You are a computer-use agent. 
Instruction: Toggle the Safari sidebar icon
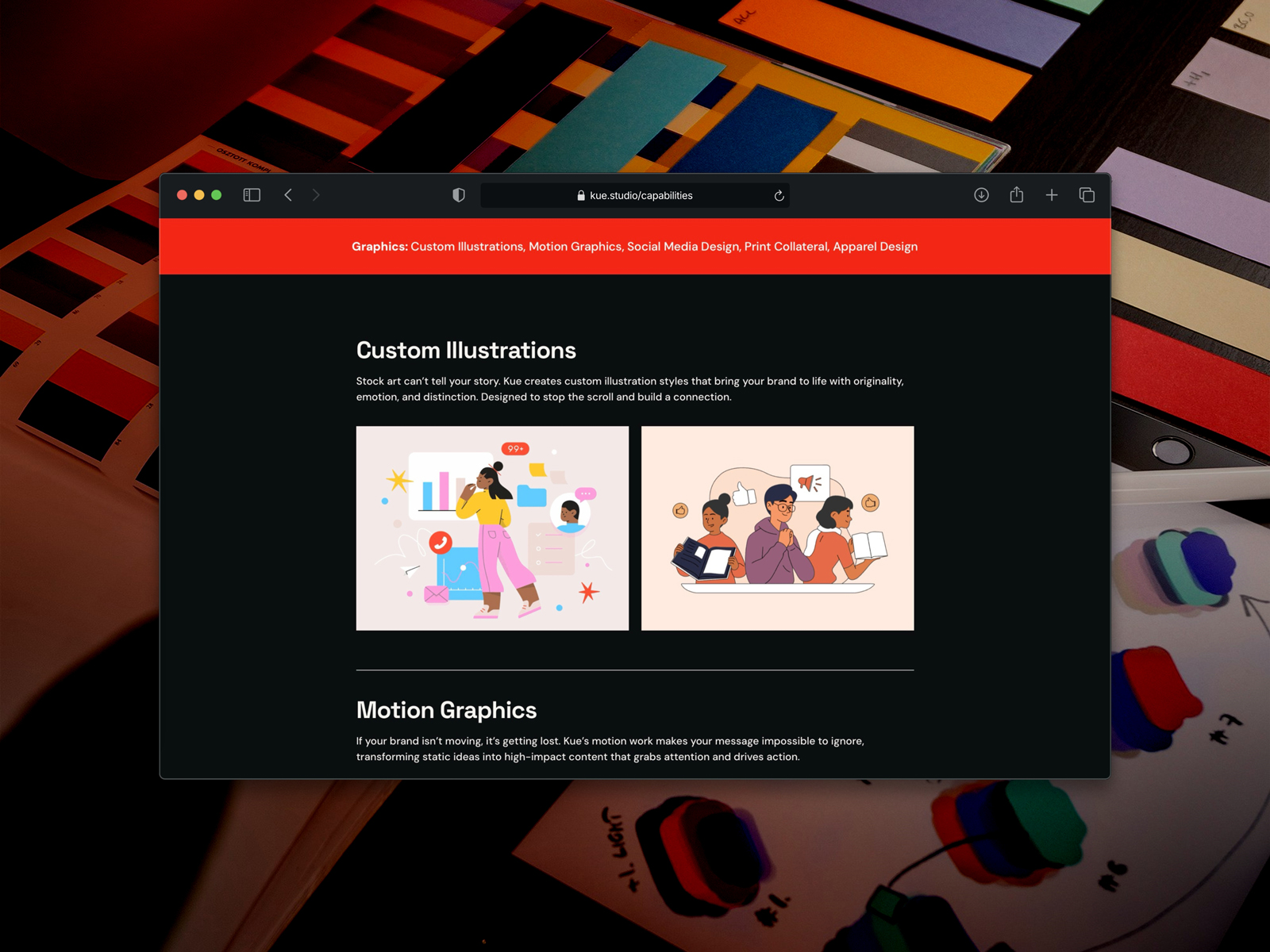252,195
